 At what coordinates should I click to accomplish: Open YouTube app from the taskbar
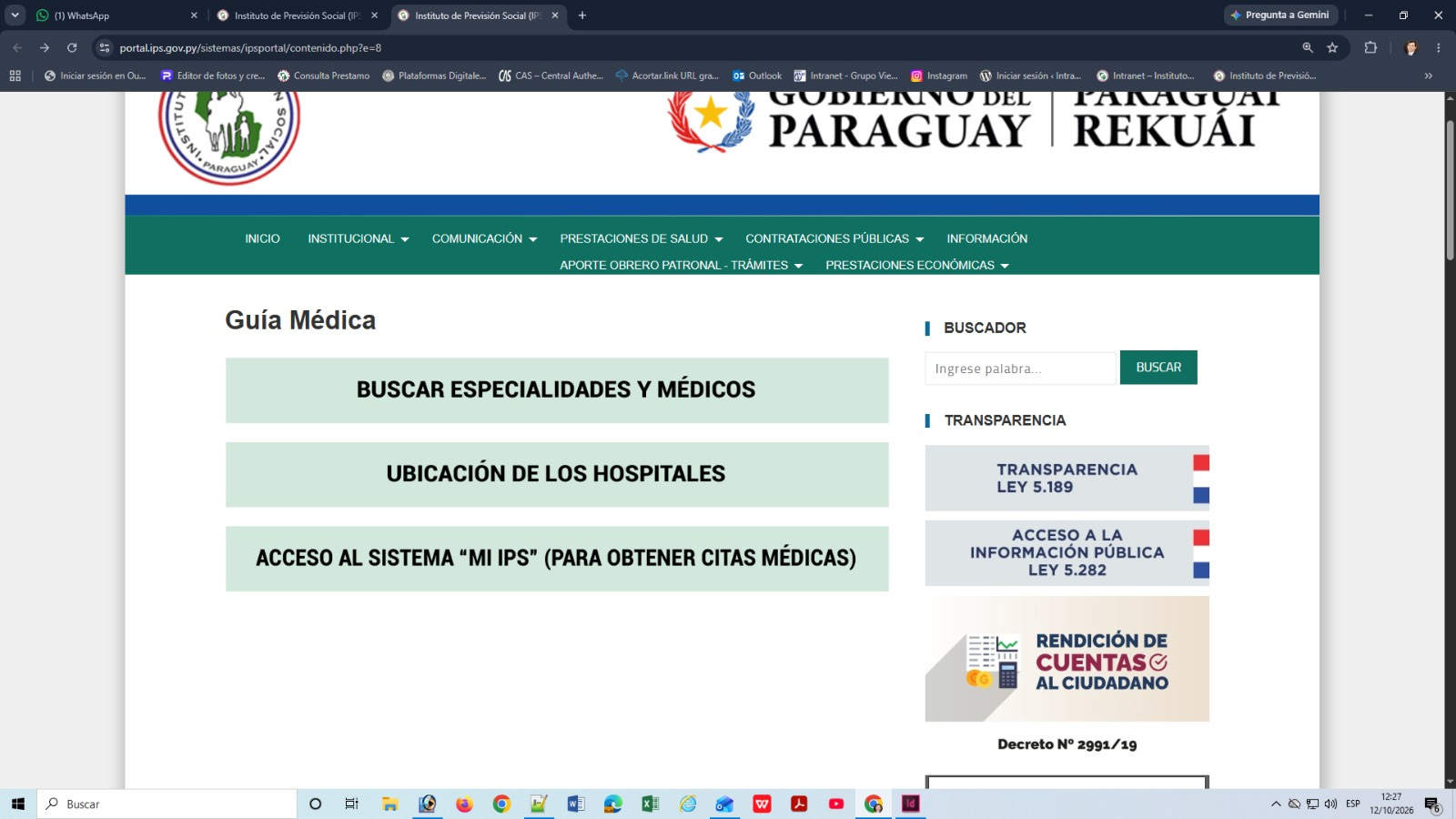[836, 804]
